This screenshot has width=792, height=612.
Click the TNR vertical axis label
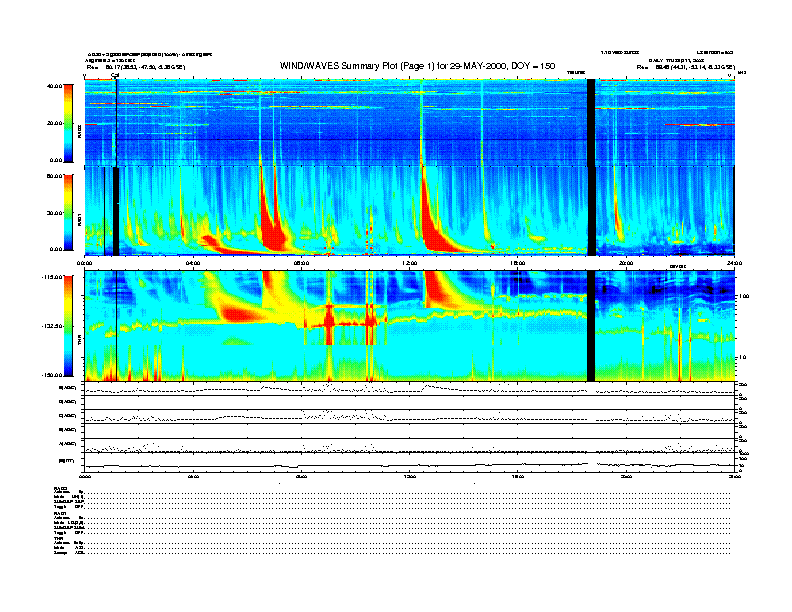click(79, 342)
